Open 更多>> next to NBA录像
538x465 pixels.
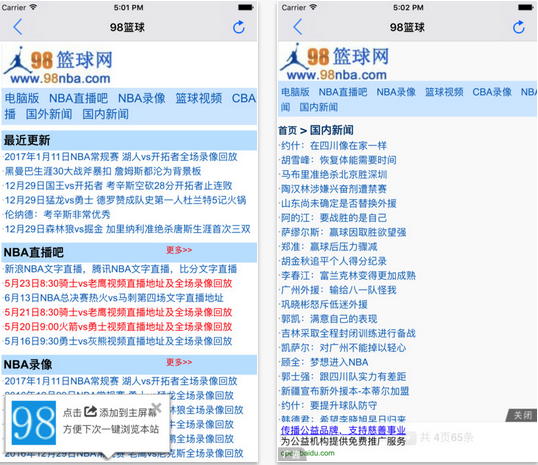click(x=179, y=362)
